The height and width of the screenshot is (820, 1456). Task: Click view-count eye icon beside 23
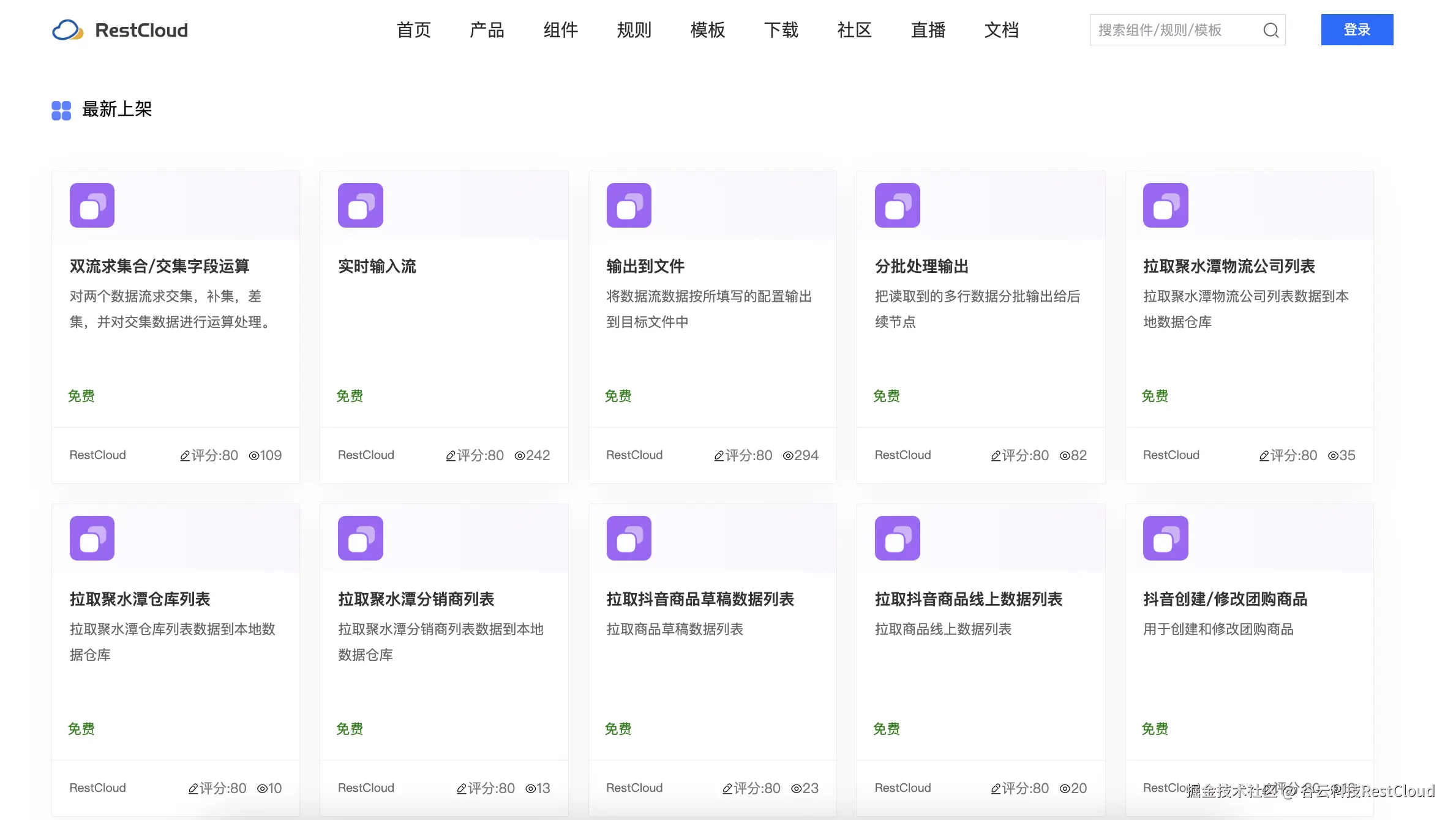tap(797, 789)
